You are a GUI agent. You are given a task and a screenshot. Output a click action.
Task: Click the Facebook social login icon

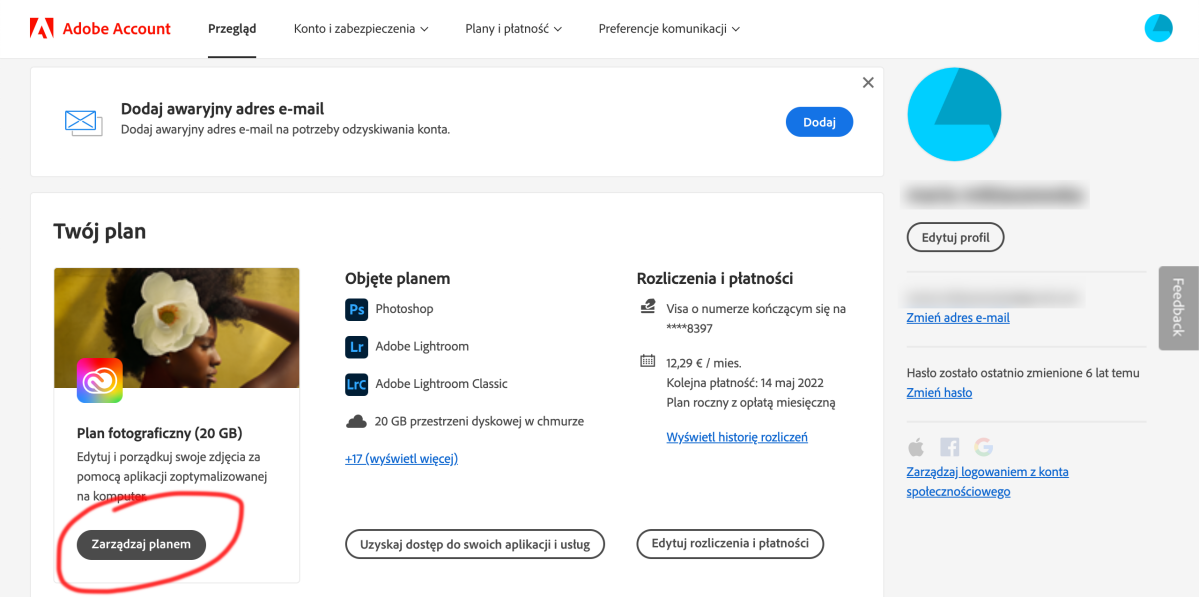[x=949, y=447]
